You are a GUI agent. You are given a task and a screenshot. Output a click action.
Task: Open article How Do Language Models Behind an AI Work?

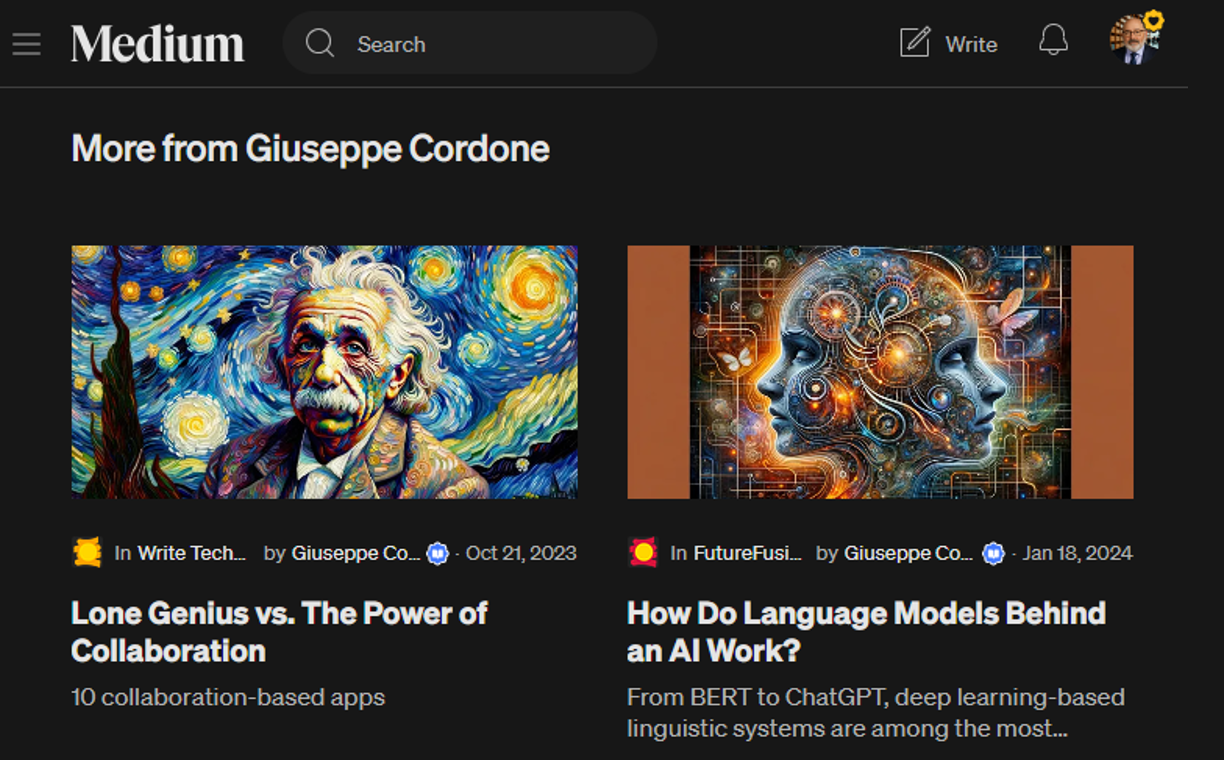(866, 632)
